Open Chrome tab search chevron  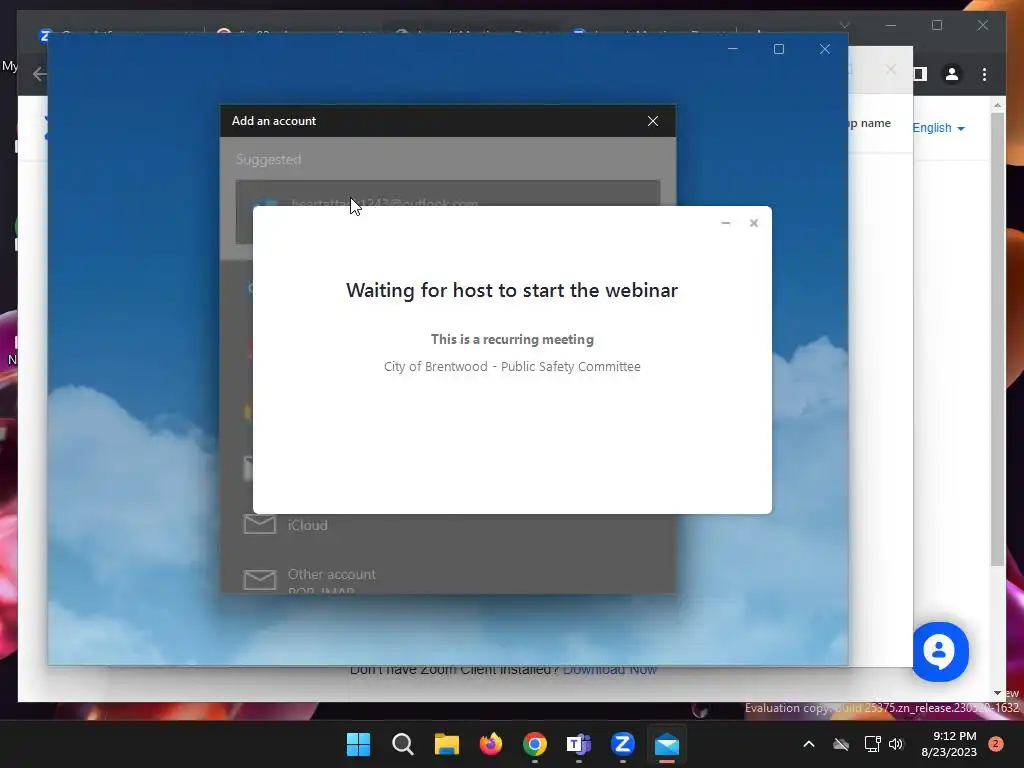844,25
